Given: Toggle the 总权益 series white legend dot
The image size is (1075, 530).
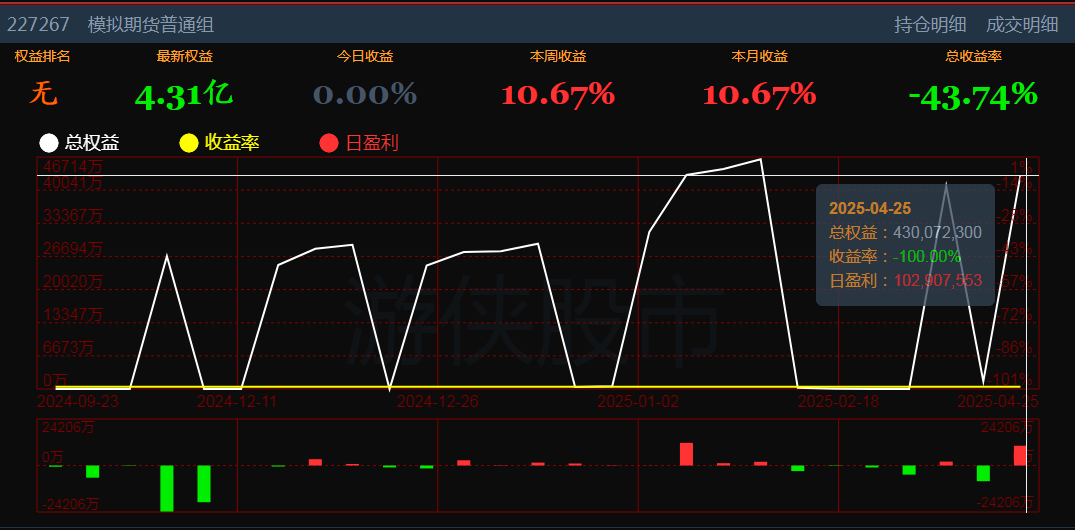Looking at the screenshot, I should coord(49,143).
